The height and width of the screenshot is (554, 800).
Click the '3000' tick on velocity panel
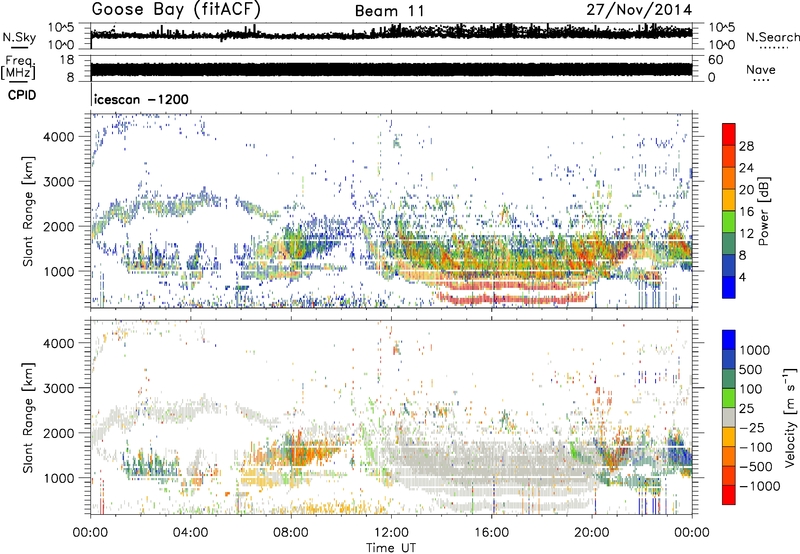coord(59,388)
